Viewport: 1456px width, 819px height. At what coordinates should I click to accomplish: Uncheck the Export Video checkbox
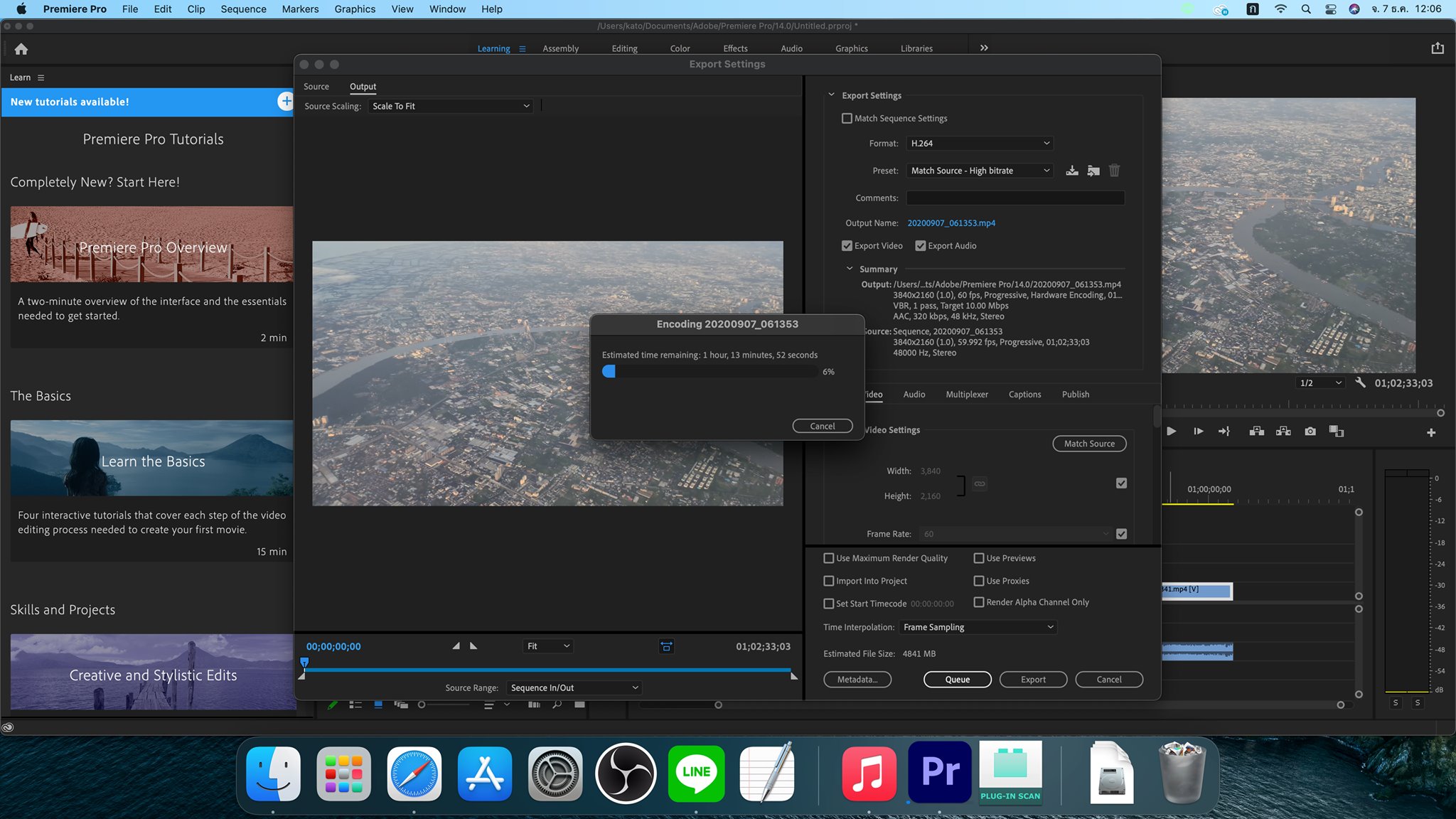(x=847, y=245)
